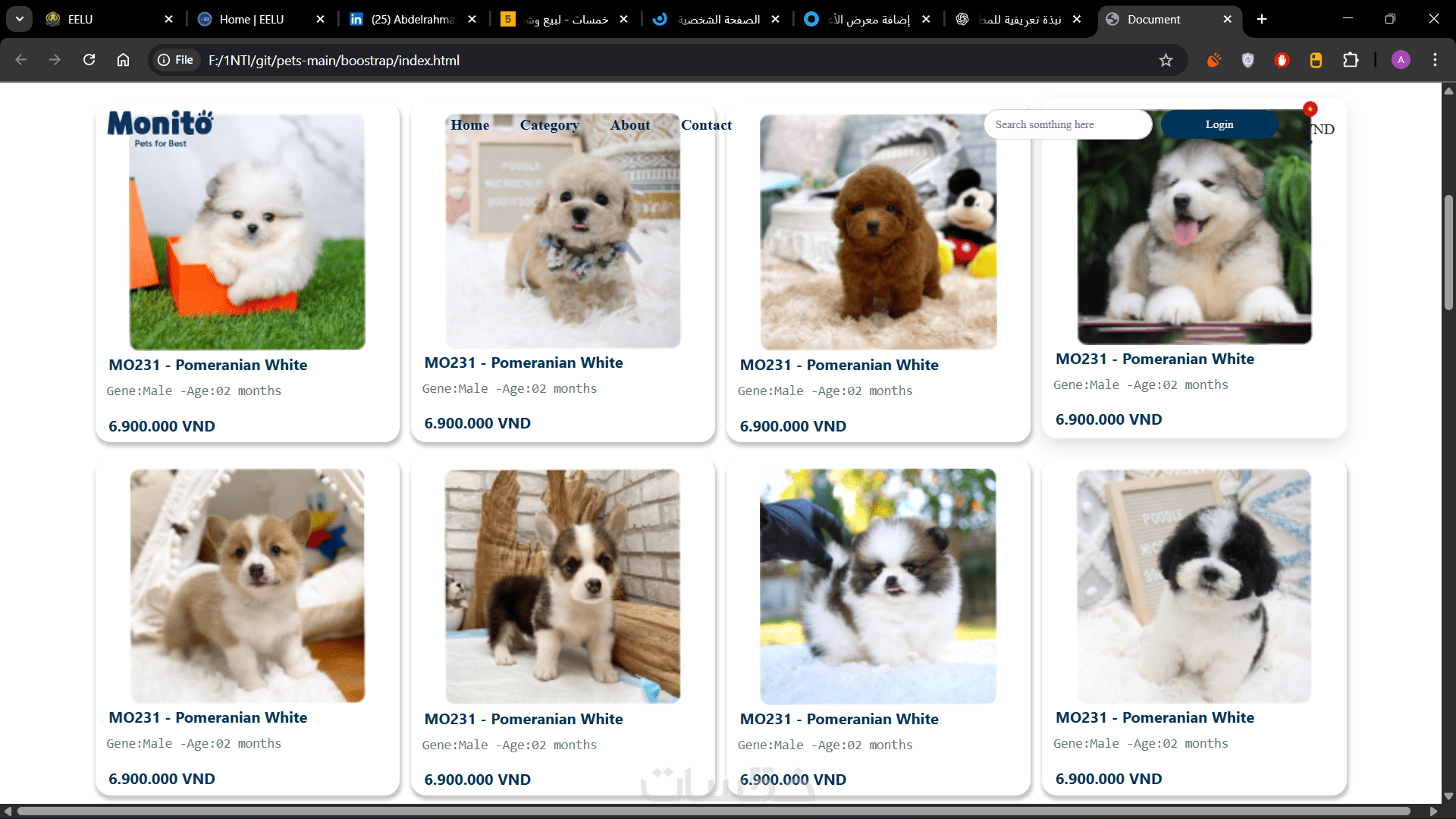Click the purple profile avatar icon
1456x819 pixels.
click(1401, 60)
